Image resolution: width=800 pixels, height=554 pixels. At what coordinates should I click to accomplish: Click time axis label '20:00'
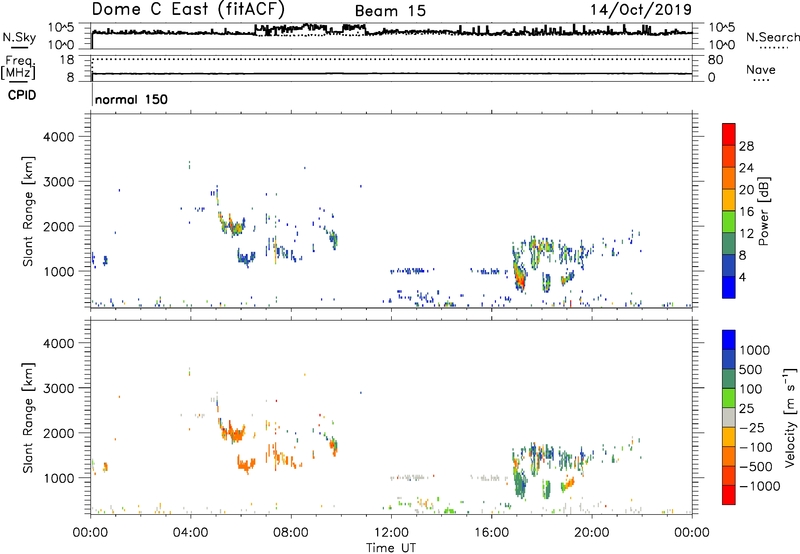point(591,533)
